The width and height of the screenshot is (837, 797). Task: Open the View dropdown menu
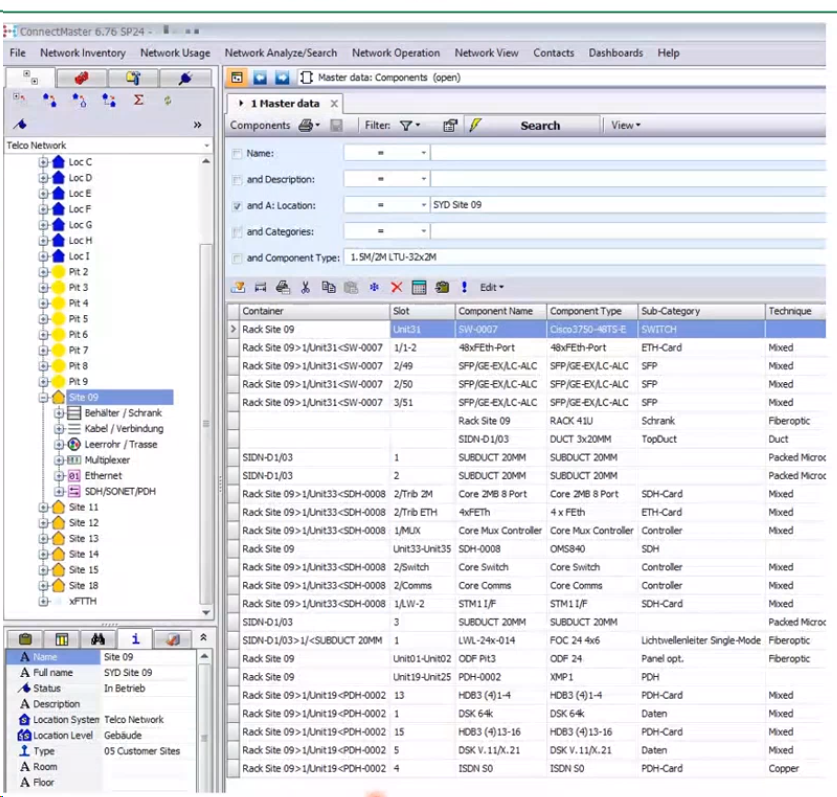pyautogui.click(x=626, y=125)
